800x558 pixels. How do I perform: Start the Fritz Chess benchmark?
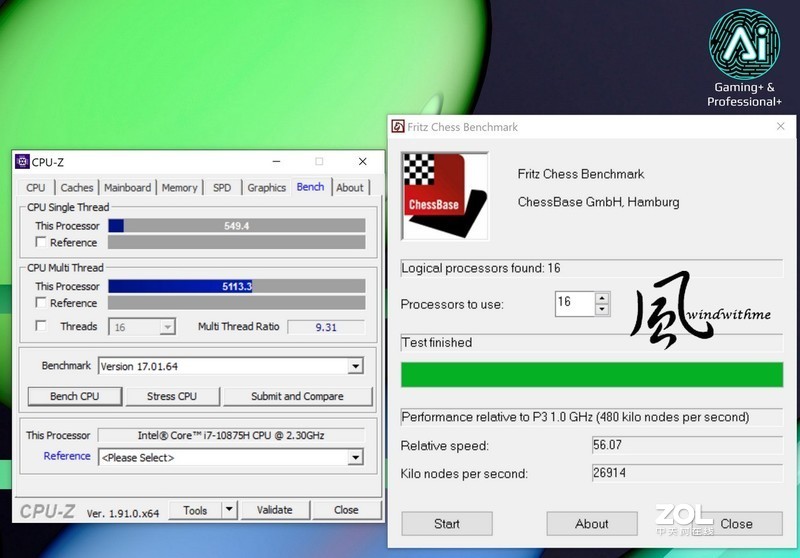[x=447, y=524]
